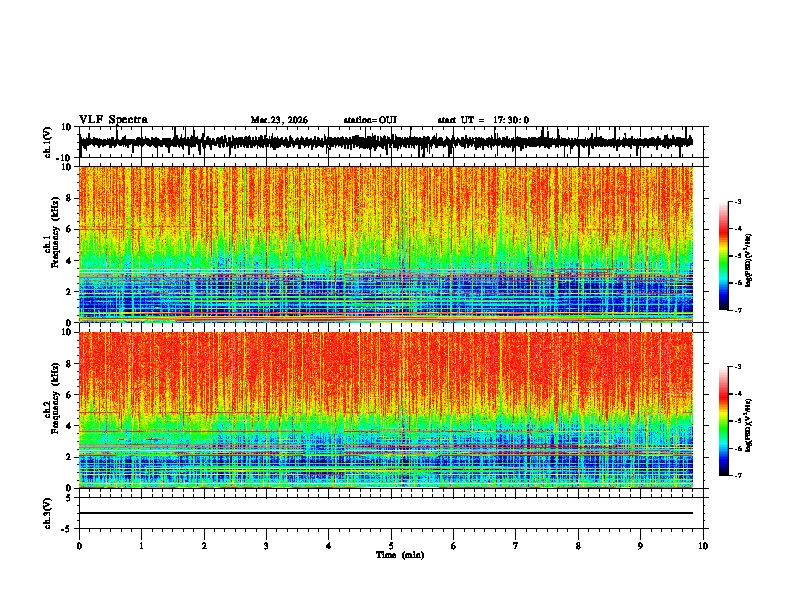Click the "-7" label on ch.1 color bar
The height and width of the screenshot is (612, 792).
[738, 310]
